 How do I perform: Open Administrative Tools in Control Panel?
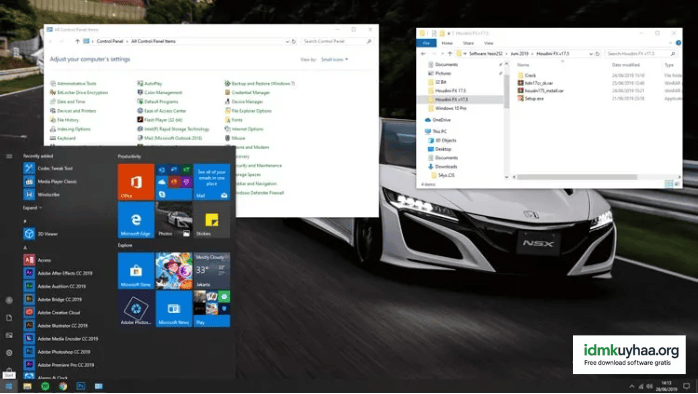(73, 84)
